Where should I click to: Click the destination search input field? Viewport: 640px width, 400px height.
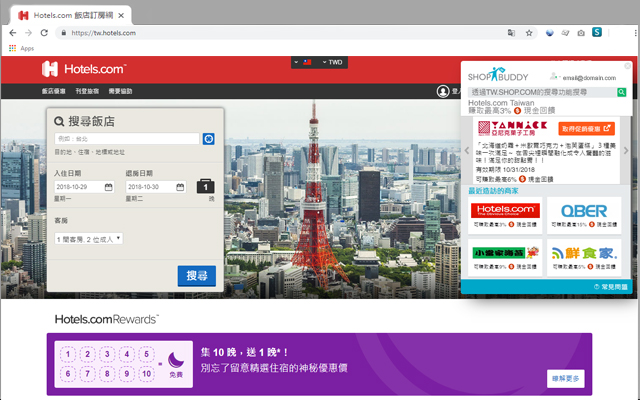[127, 139]
